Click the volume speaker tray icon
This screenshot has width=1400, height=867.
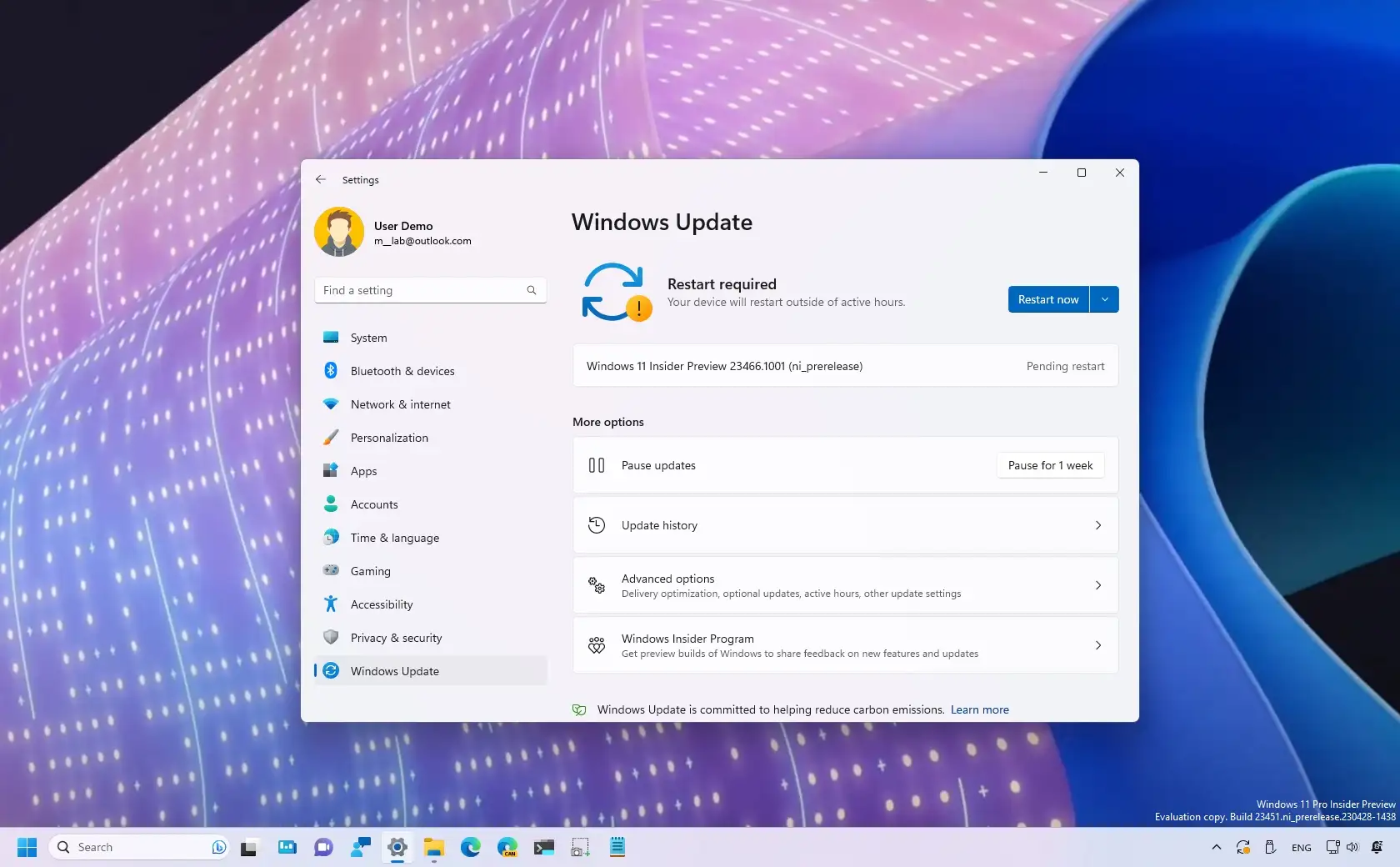click(x=1352, y=847)
